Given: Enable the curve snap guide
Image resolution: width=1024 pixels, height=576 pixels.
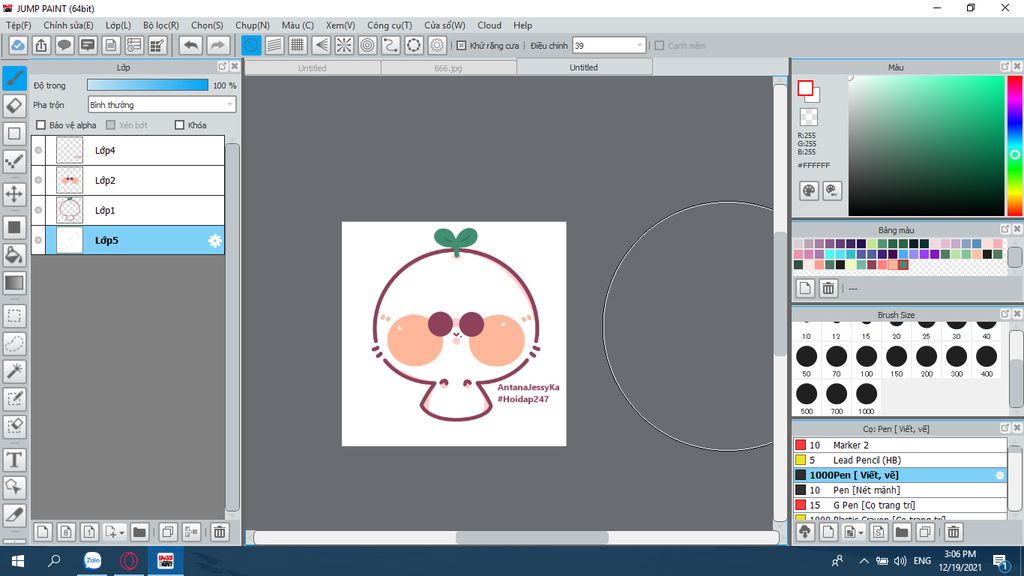Looking at the screenshot, I should [x=391, y=45].
